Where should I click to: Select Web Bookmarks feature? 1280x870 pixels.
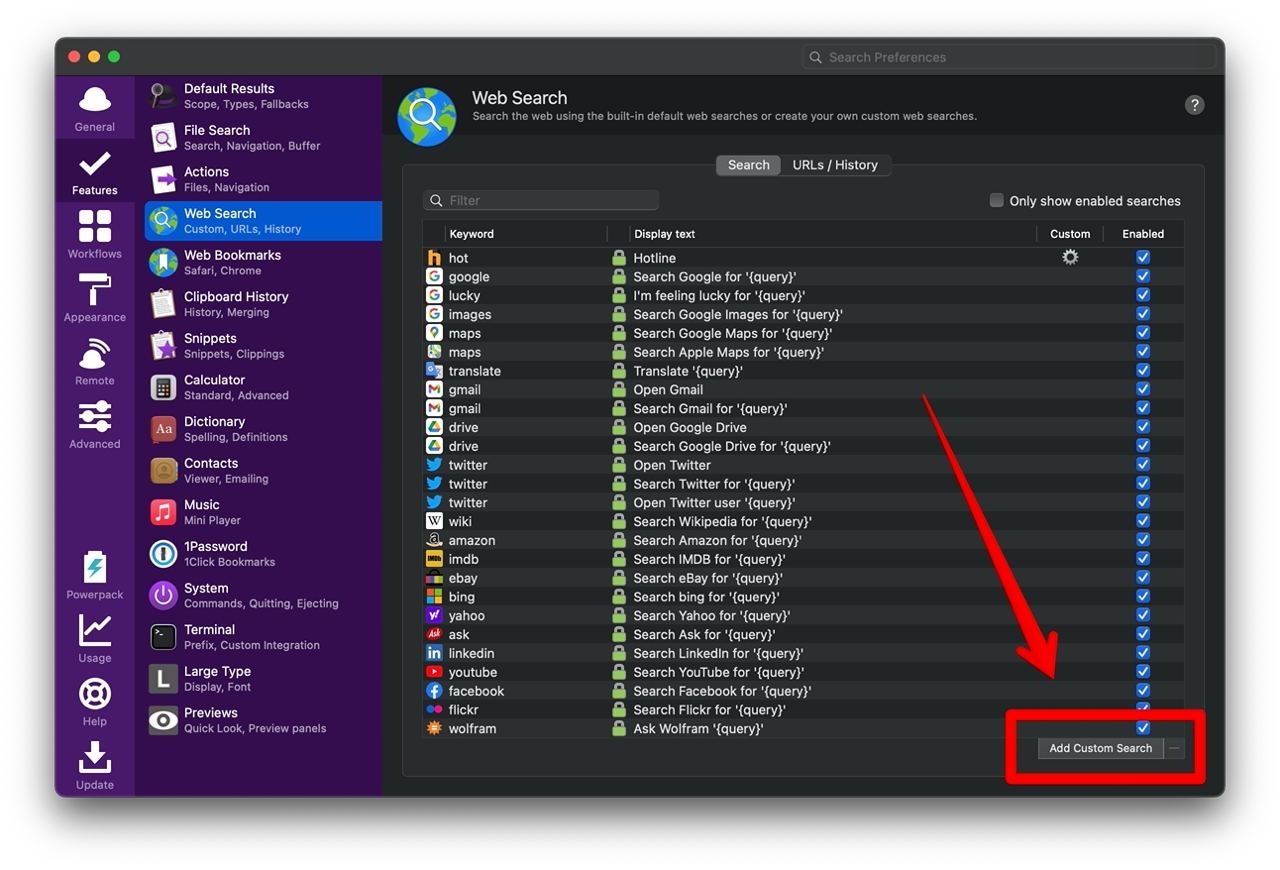click(x=263, y=263)
